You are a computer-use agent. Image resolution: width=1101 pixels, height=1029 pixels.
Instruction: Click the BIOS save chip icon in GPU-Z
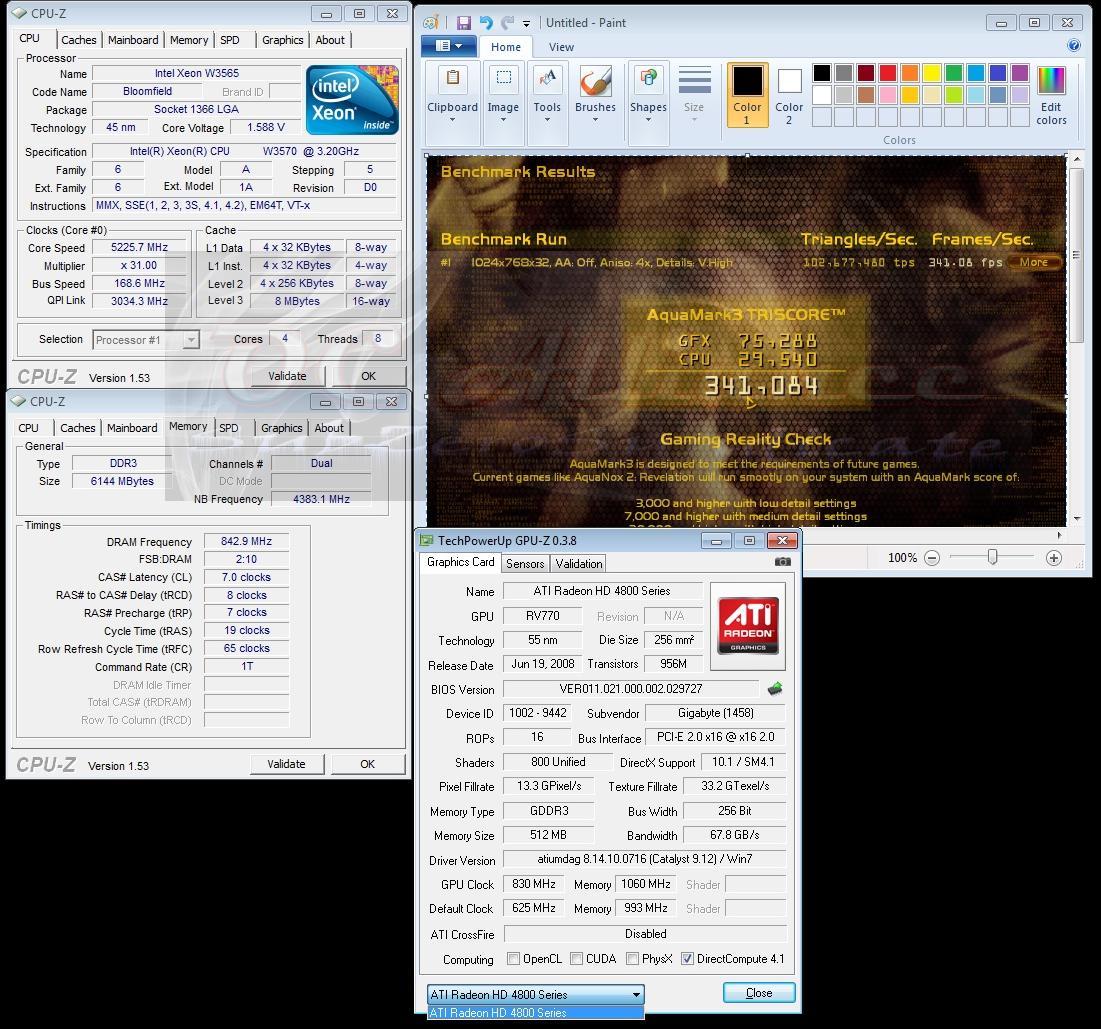coord(775,689)
